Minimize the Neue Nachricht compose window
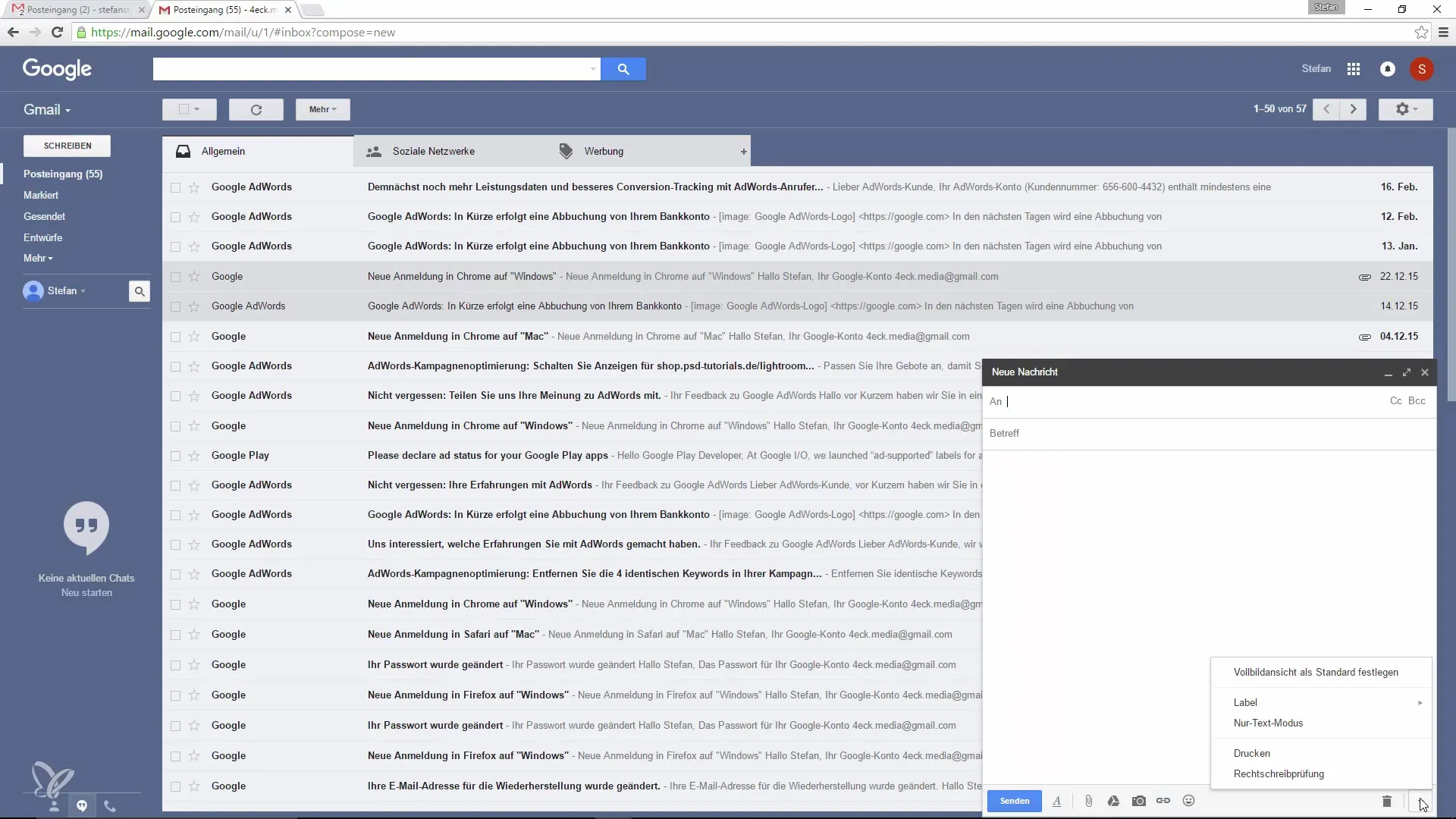The height and width of the screenshot is (819, 1456). point(1388,372)
